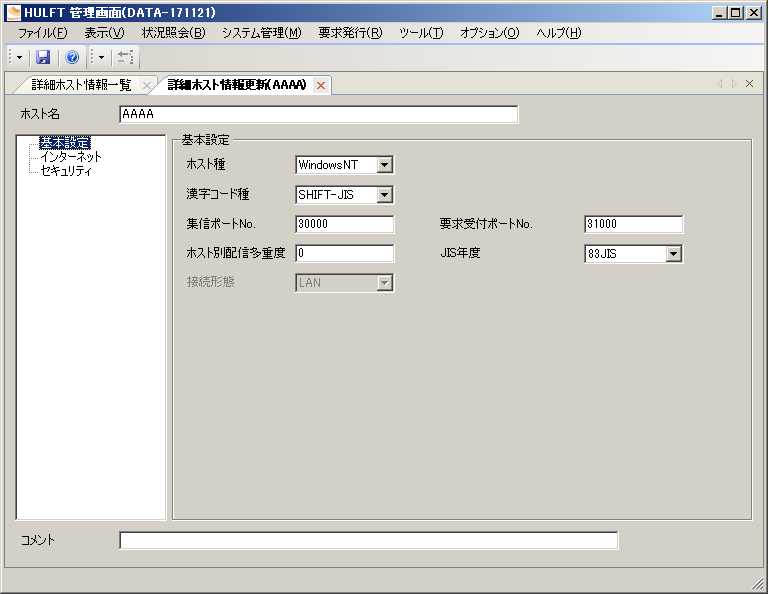Select セキュリティ in the tree
The width and height of the screenshot is (768, 594).
pos(66,171)
